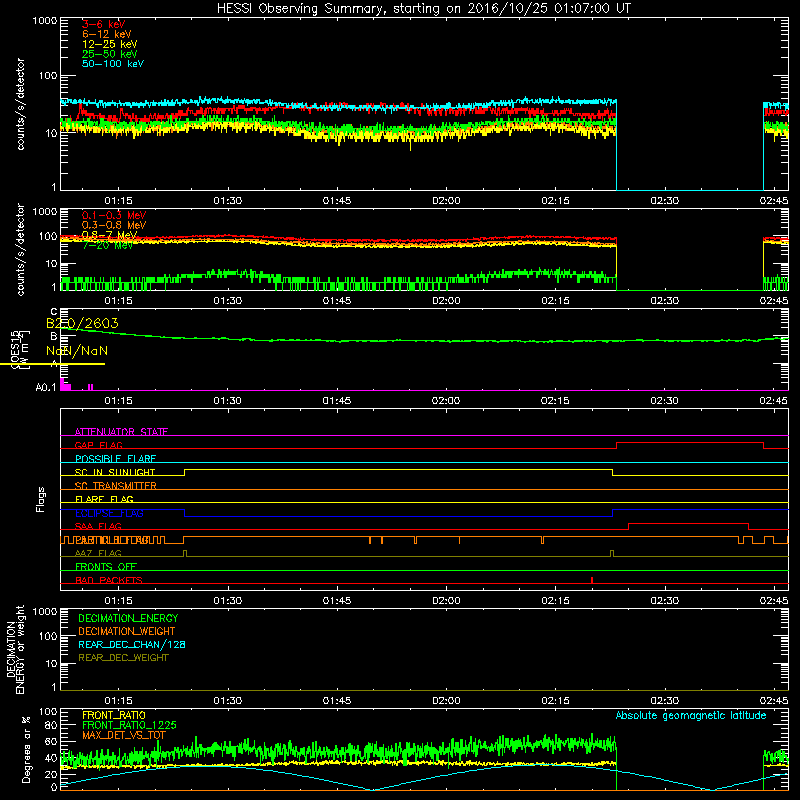Click the NaN/NaN annotation in GOES panel
This screenshot has width=800, height=800.
pos(77,351)
